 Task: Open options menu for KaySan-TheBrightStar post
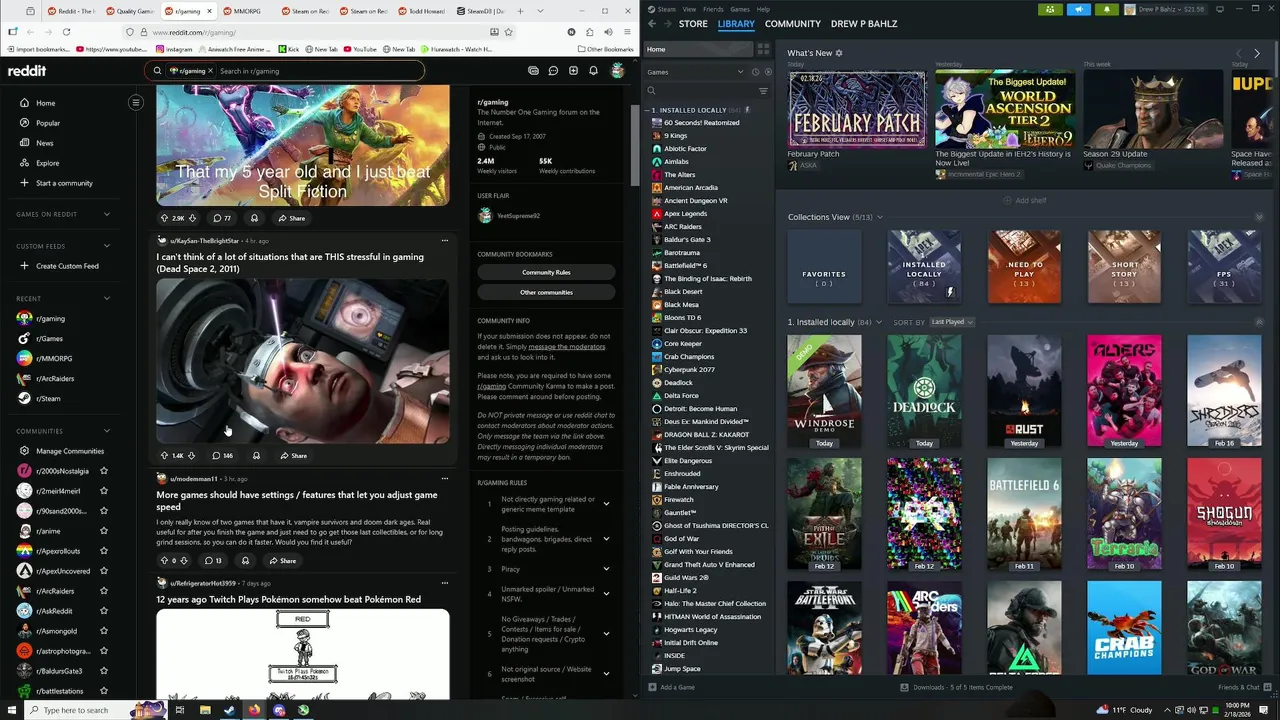point(444,241)
